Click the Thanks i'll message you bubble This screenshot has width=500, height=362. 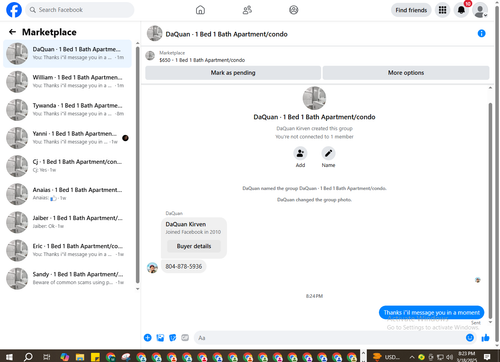pyautogui.click(x=431, y=312)
